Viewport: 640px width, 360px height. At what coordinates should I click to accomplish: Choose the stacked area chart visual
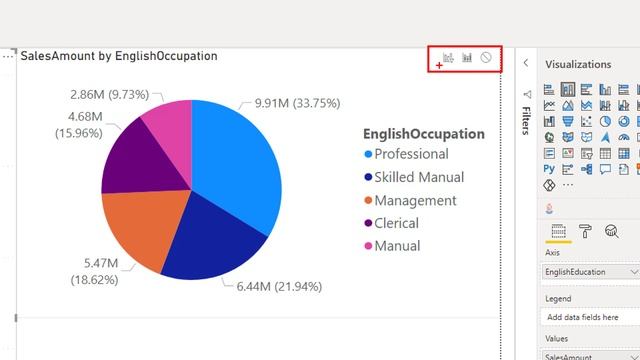[x=586, y=106]
